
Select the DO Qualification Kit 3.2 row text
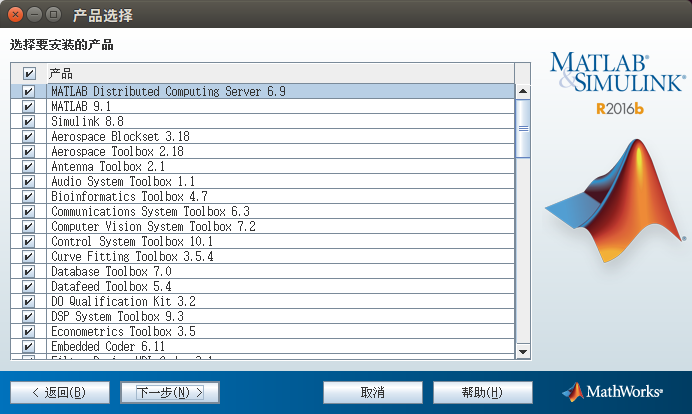[x=123, y=301]
